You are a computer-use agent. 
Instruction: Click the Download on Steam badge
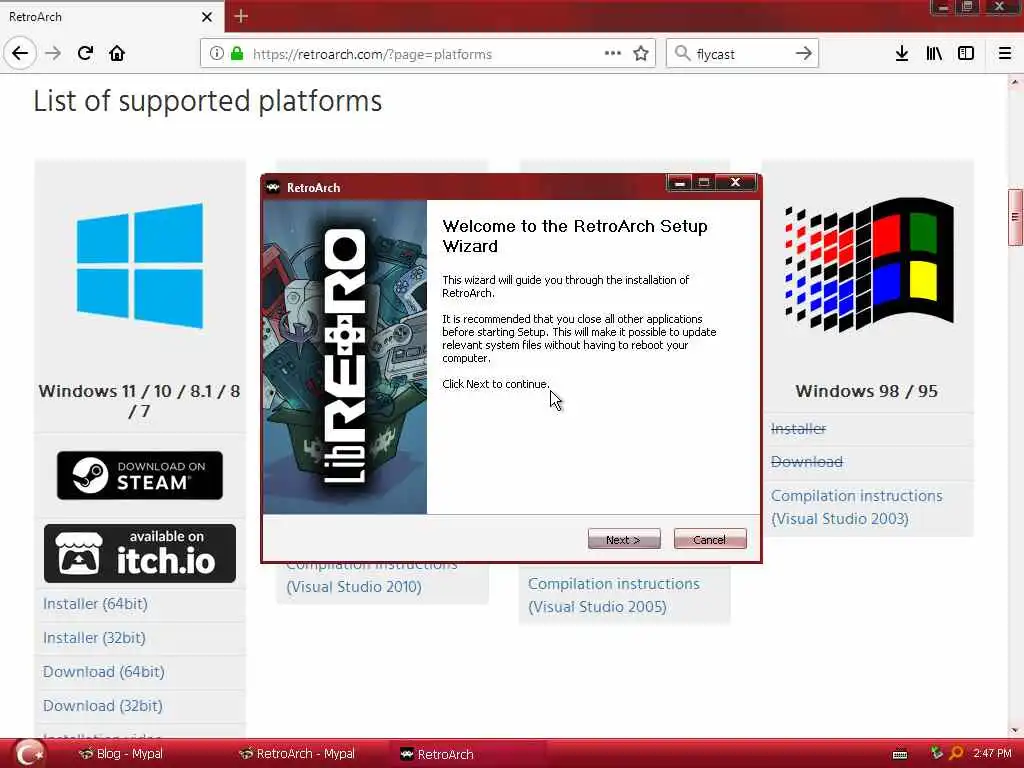click(140, 475)
